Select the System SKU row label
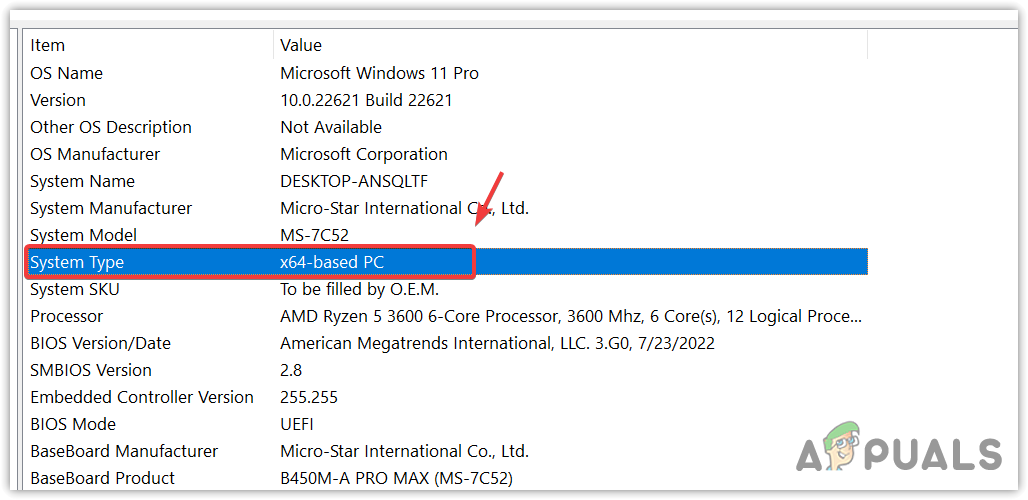1028x500 pixels. [x=72, y=289]
